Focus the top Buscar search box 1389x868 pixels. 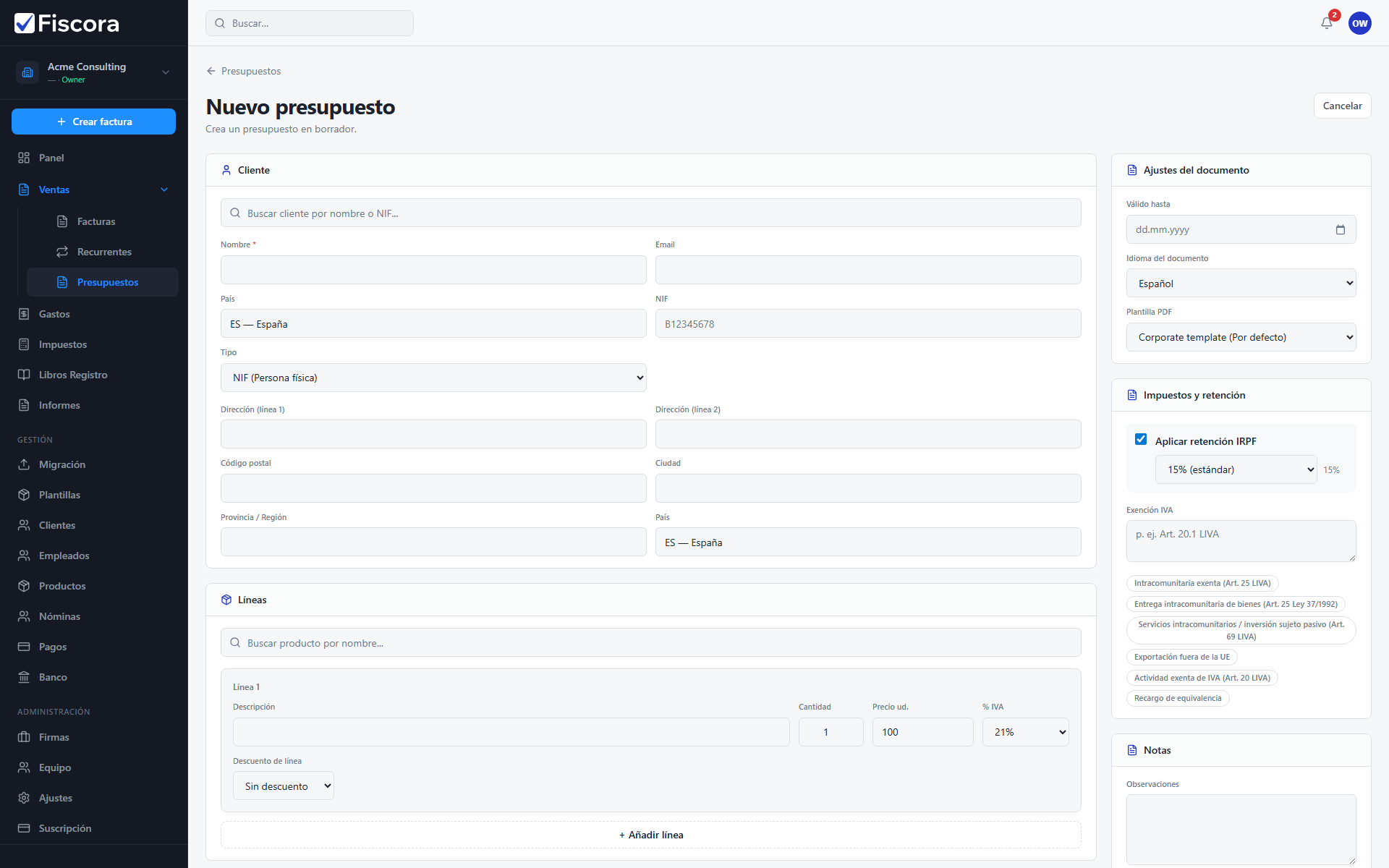pos(310,23)
